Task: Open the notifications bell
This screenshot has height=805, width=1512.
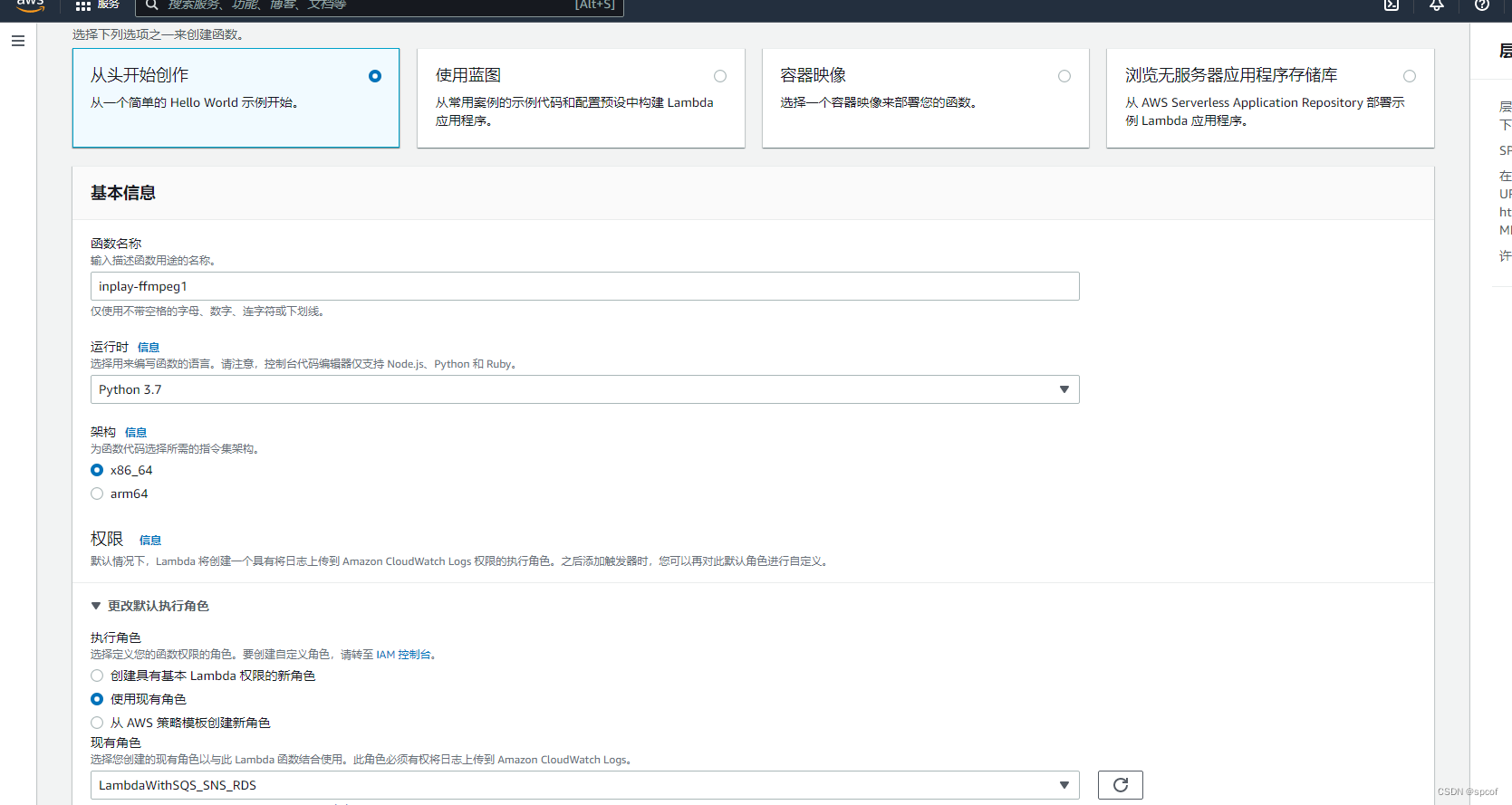Action: click(x=1437, y=5)
